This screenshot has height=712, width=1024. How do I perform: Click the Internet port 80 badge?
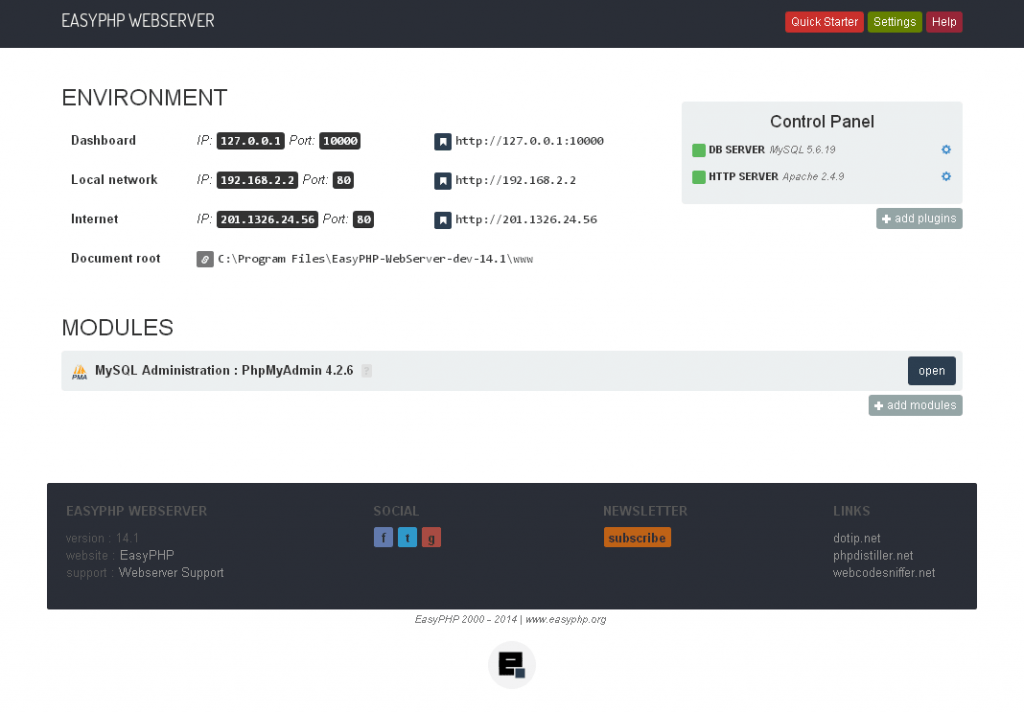click(364, 219)
